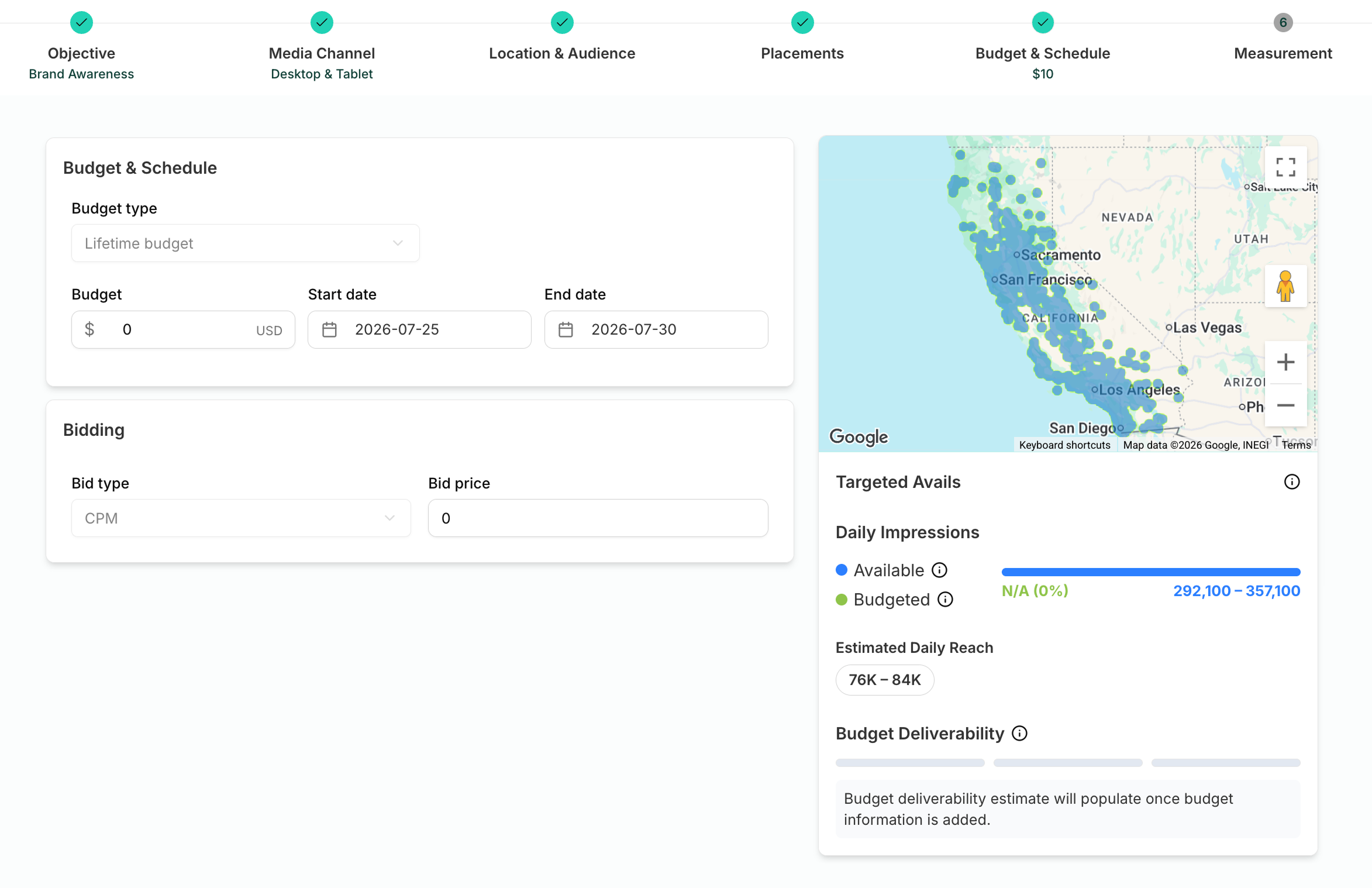Viewport: 1372px width, 888px height.
Task: Click the Bid price input field
Action: [x=598, y=518]
